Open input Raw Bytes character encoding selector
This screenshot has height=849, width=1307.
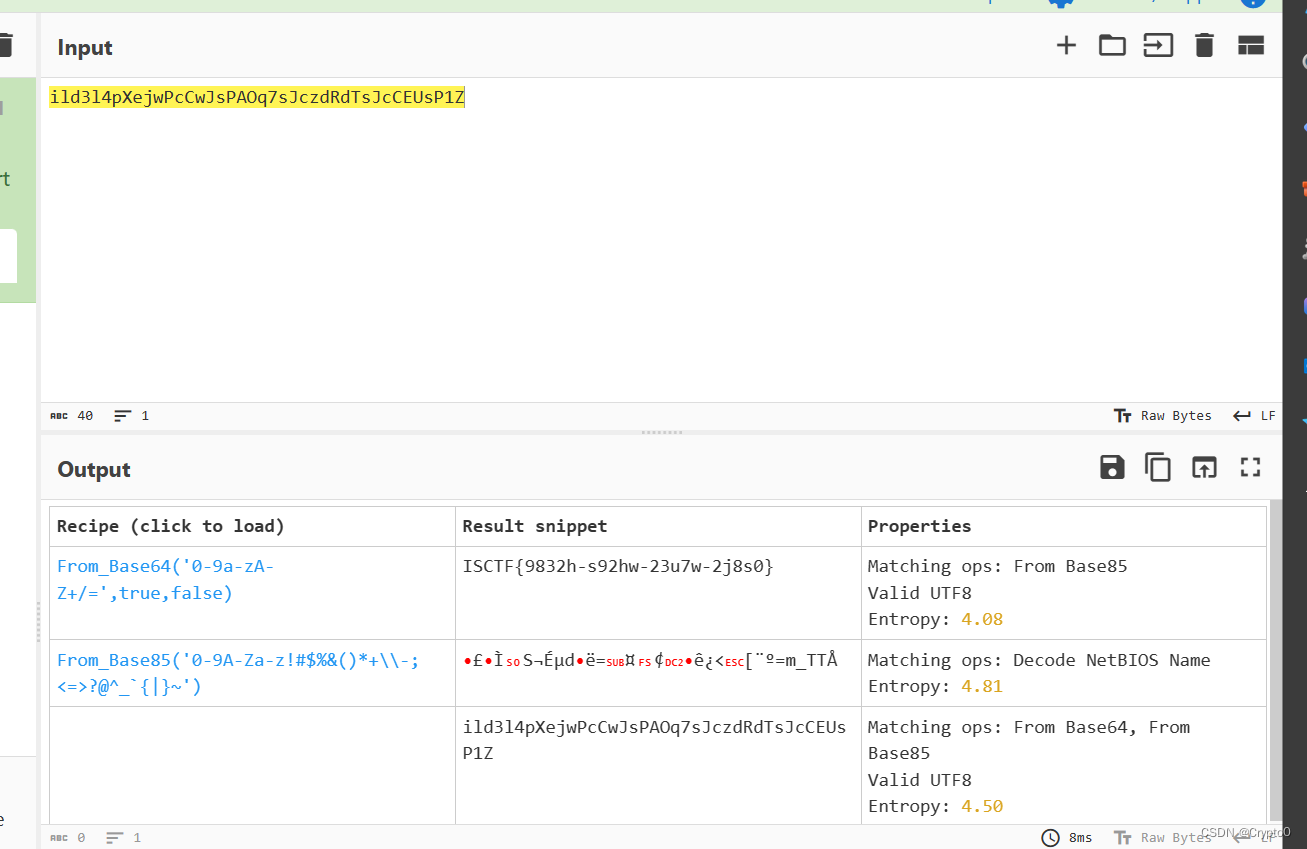tap(1162, 415)
